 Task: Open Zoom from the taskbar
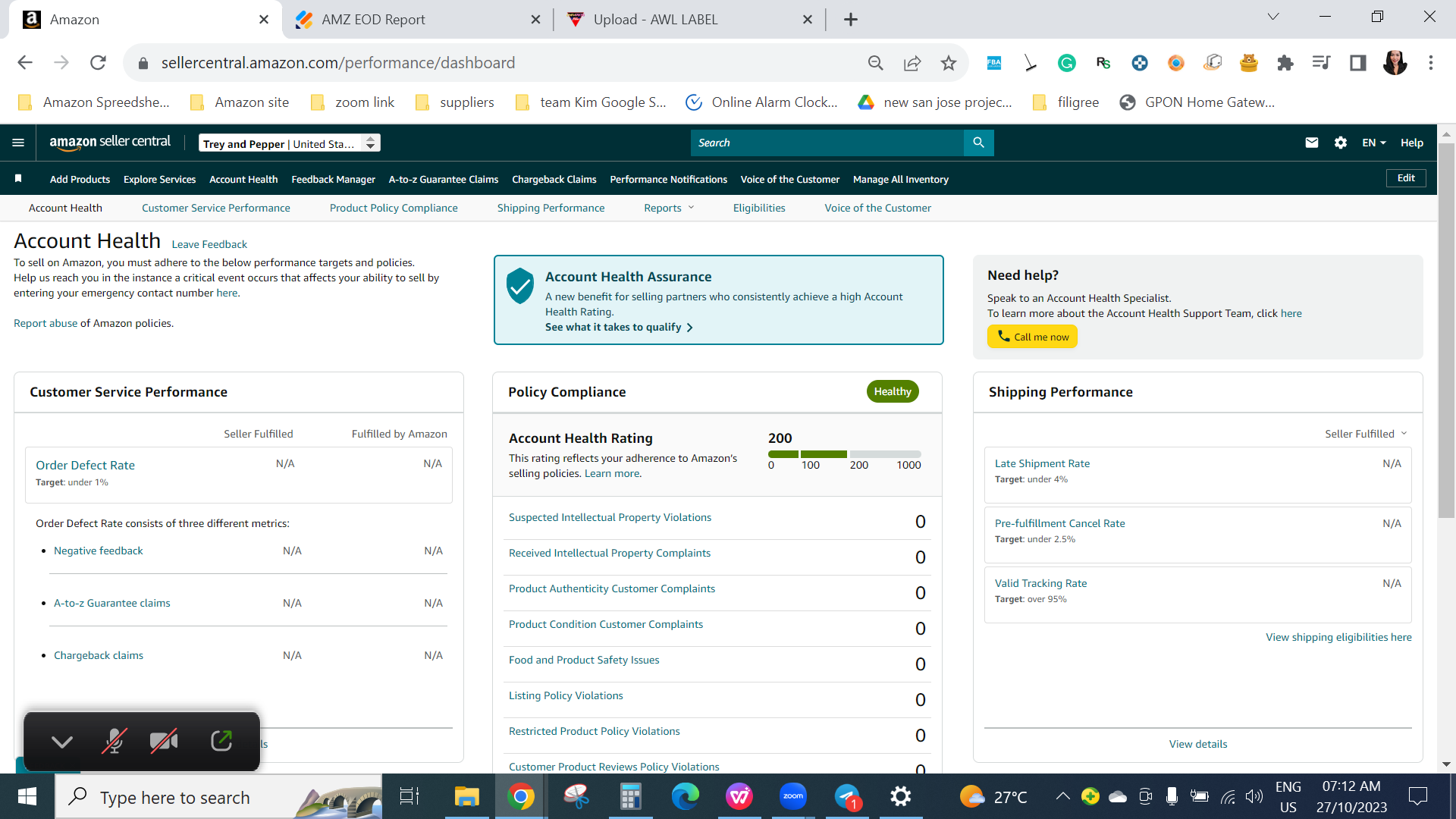792,797
